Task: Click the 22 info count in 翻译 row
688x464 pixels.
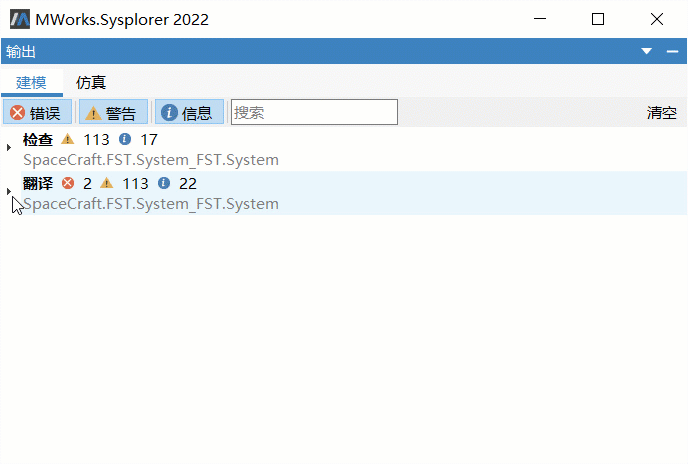Action: click(188, 183)
